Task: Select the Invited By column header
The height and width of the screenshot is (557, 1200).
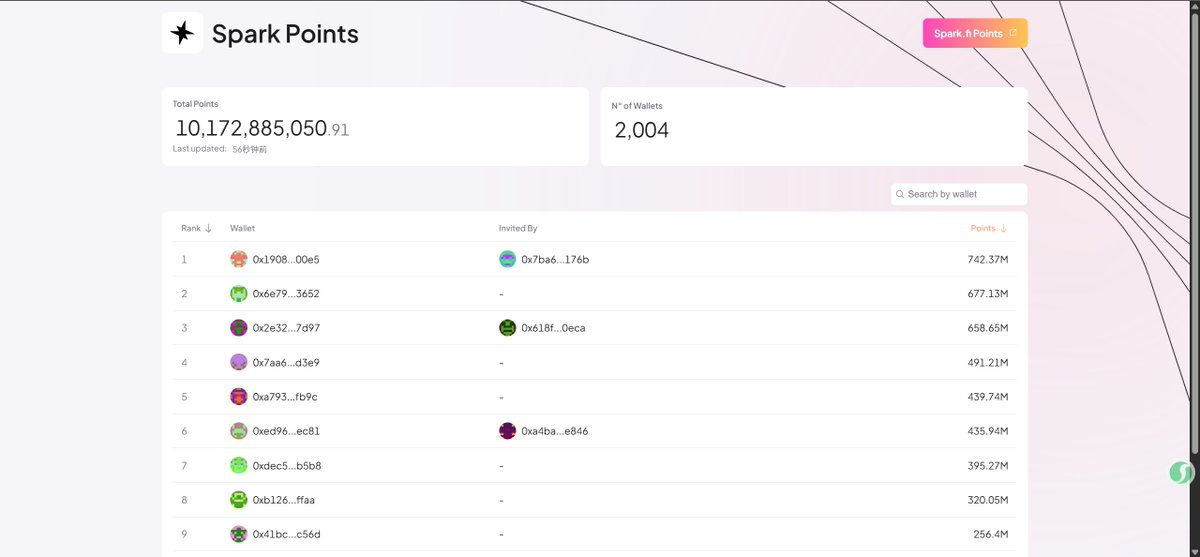Action: coord(518,228)
